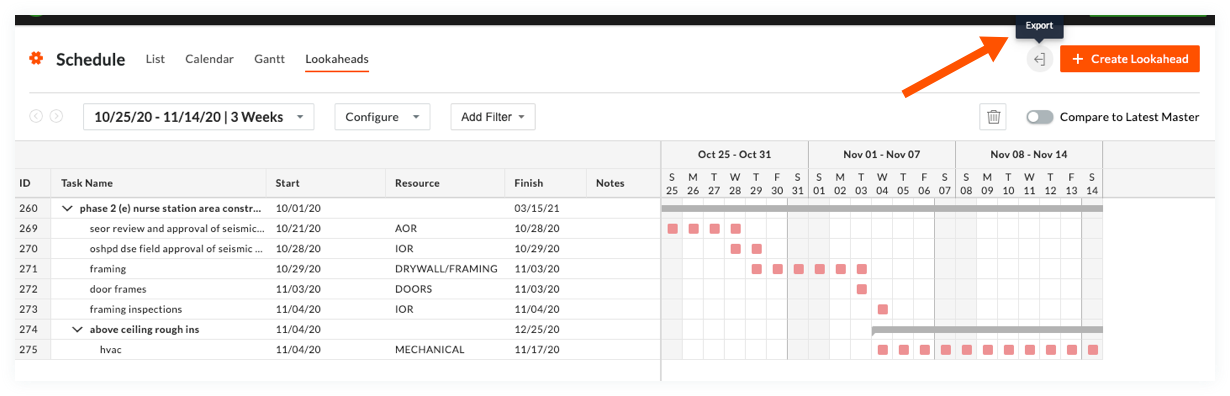
Task: Select the hvac task row
Action: 337,349
